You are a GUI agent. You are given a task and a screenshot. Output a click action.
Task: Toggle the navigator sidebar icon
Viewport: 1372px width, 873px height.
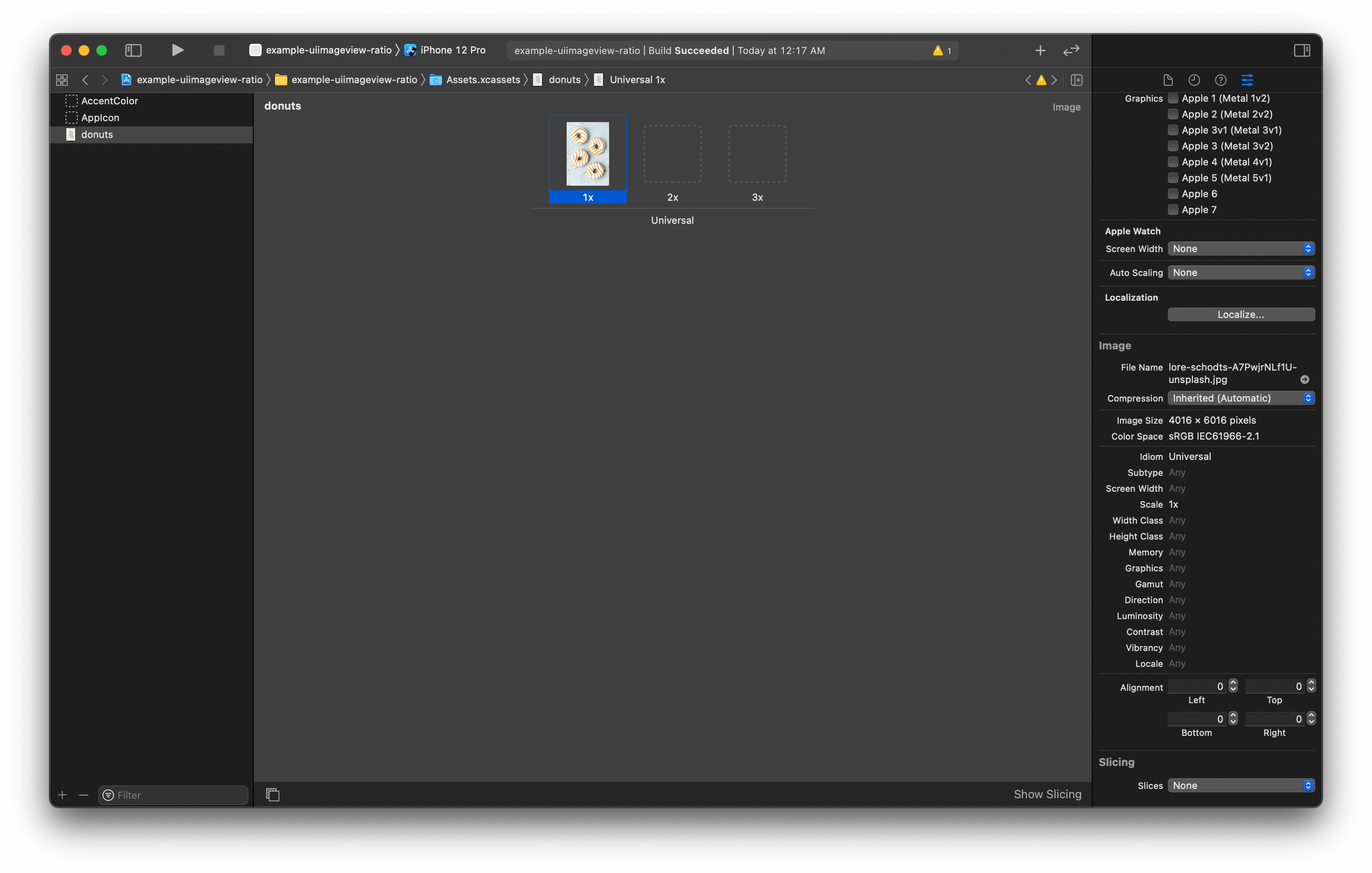(x=133, y=50)
